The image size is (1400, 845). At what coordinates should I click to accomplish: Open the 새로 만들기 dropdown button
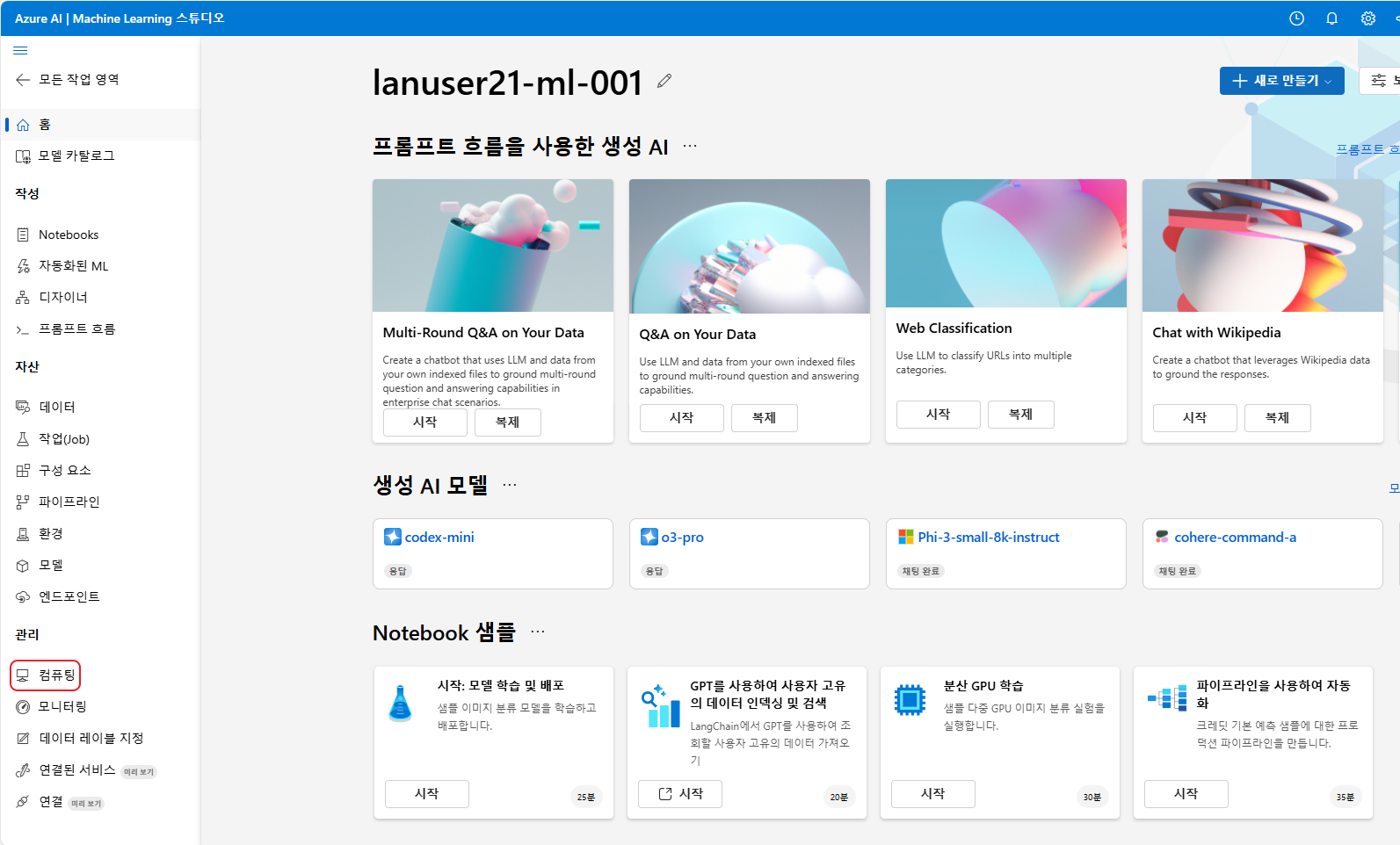[1281, 81]
